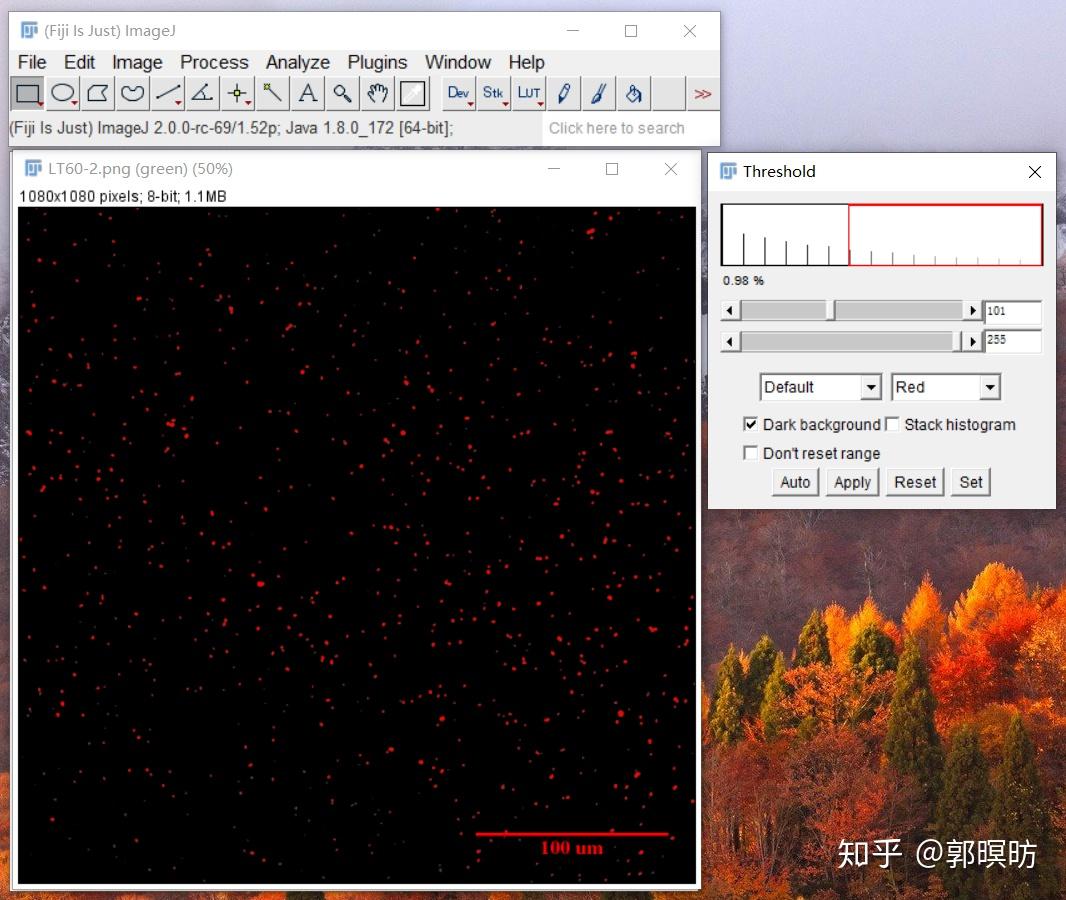
Task: Select the Rectangle selection tool
Action: pyautogui.click(x=27, y=93)
